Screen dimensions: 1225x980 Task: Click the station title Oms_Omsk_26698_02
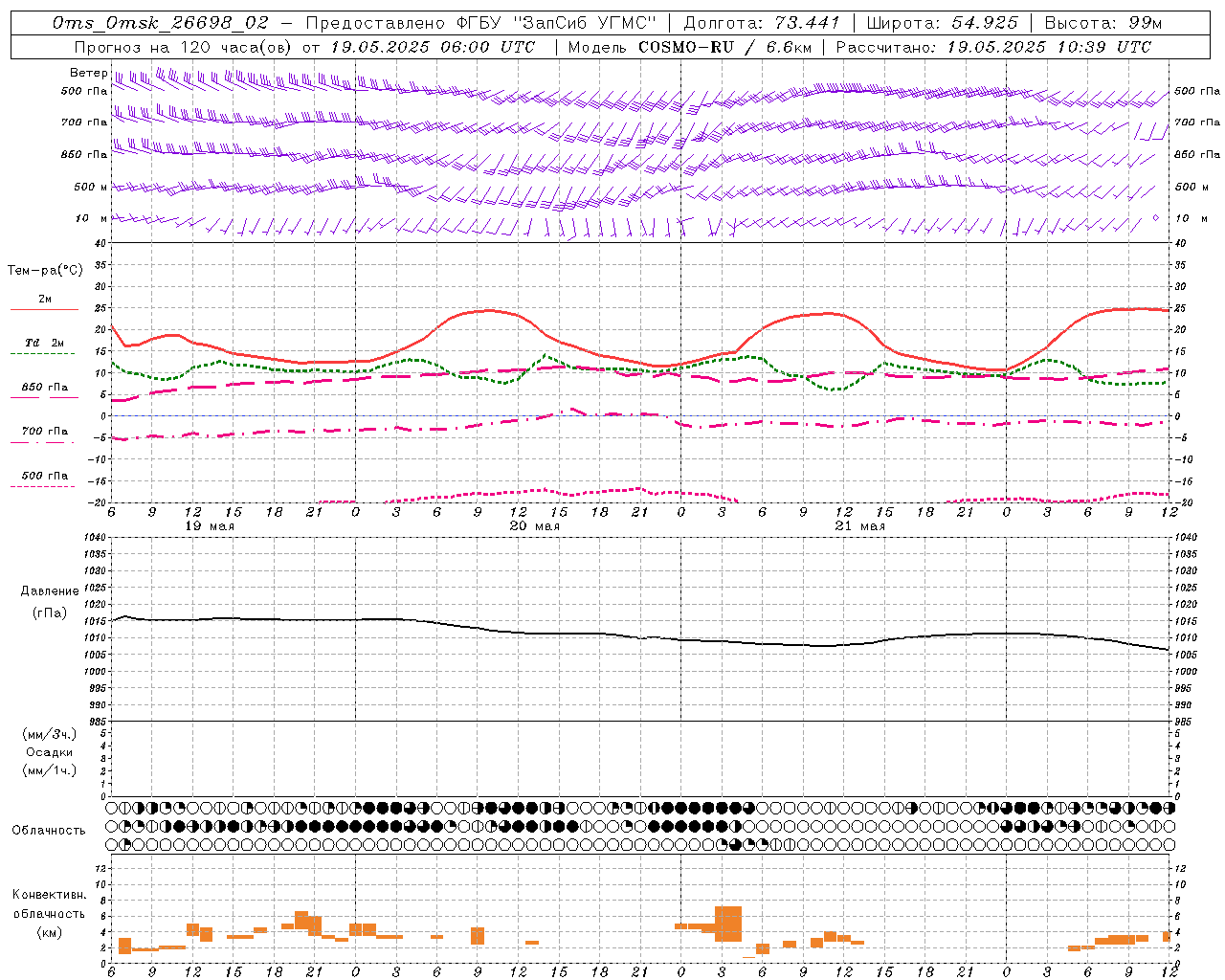(161, 23)
